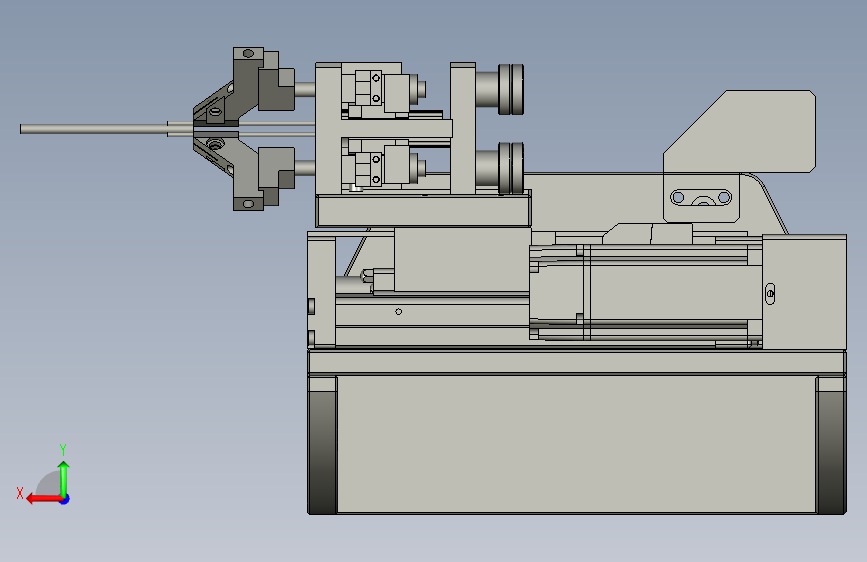The height and width of the screenshot is (562, 867).
Task: Select the lower grooved roller knob
Action: (x=510, y=168)
